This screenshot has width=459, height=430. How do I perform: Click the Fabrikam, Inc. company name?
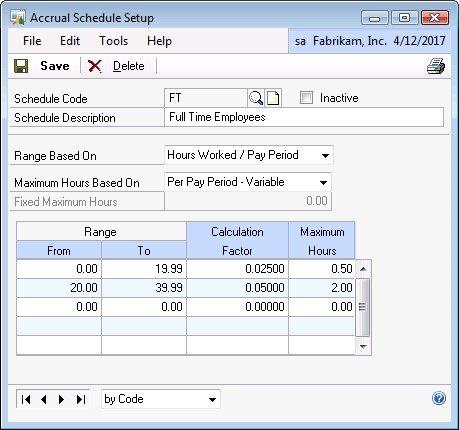pos(350,41)
